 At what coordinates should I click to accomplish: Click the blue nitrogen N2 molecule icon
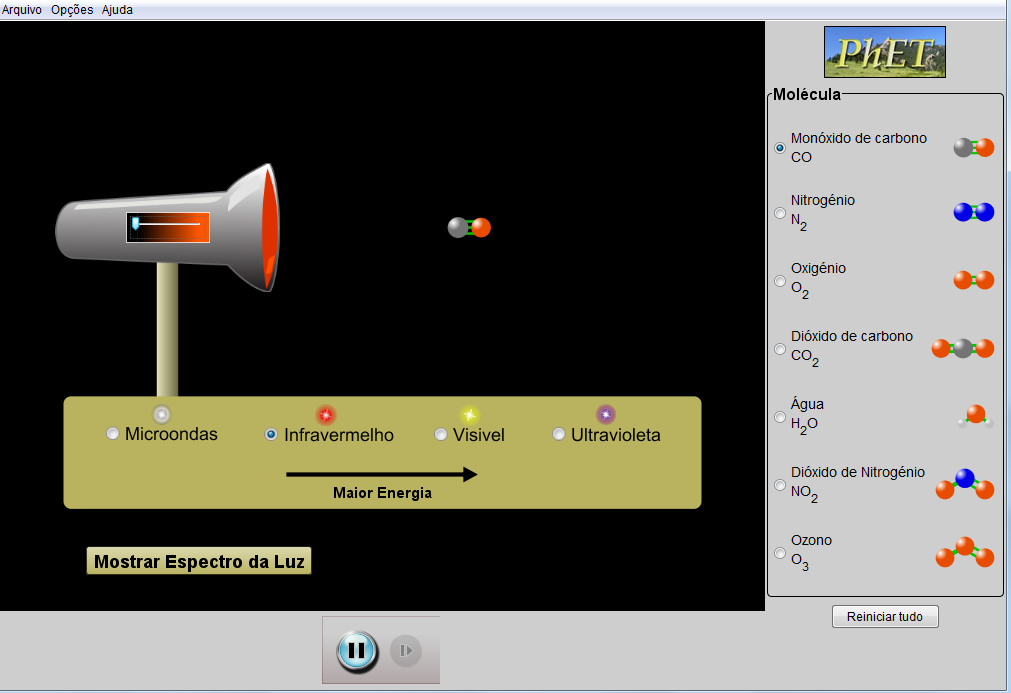click(x=973, y=212)
